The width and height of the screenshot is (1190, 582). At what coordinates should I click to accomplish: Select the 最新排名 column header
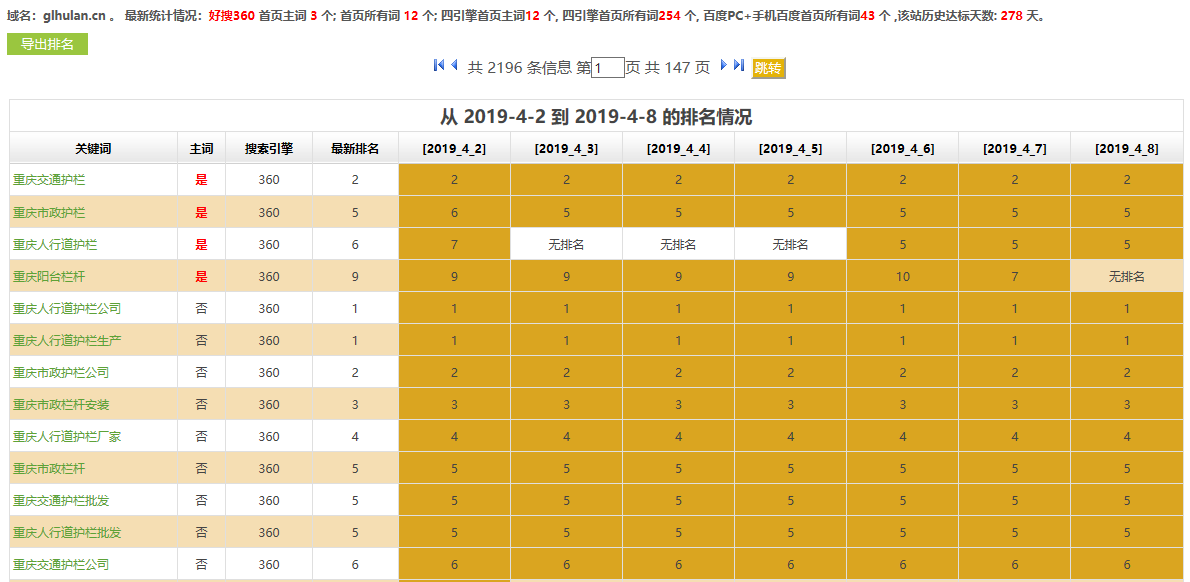[x=355, y=147]
